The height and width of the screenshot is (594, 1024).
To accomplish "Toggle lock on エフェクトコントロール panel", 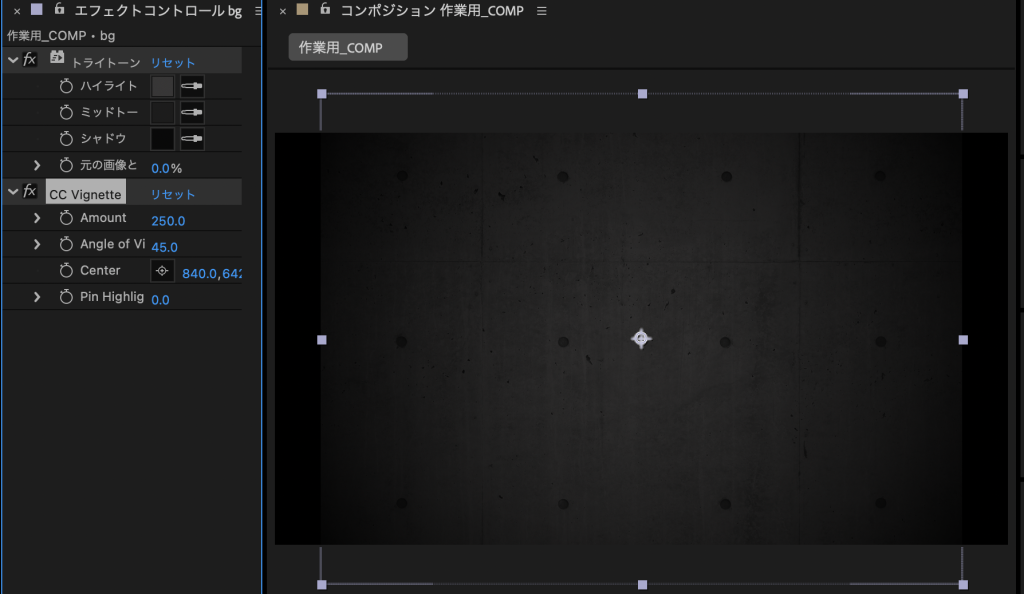I will coord(59,10).
